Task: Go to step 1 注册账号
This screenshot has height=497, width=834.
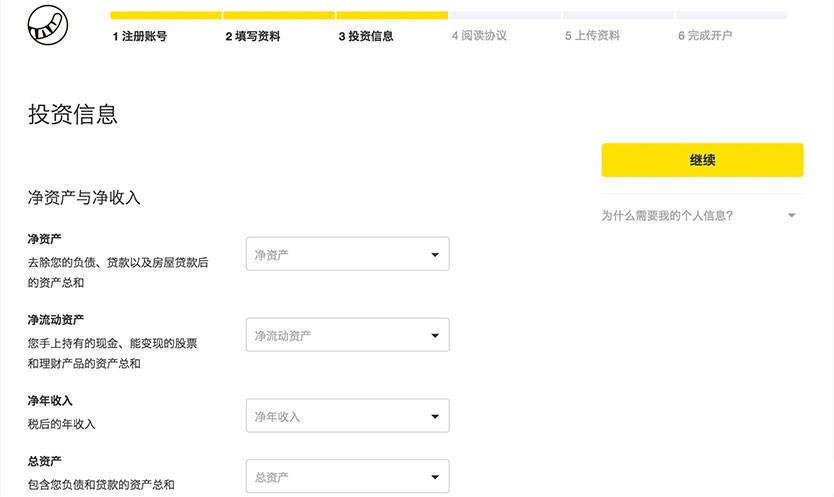Action: click(140, 36)
